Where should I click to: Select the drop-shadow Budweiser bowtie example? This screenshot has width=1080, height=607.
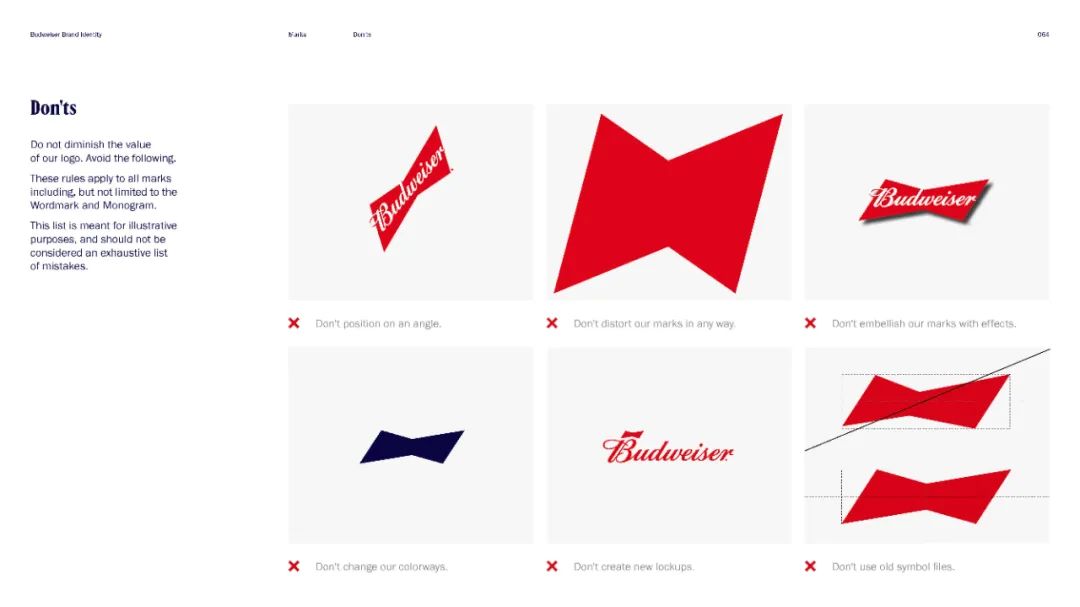pyautogui.click(x=925, y=200)
